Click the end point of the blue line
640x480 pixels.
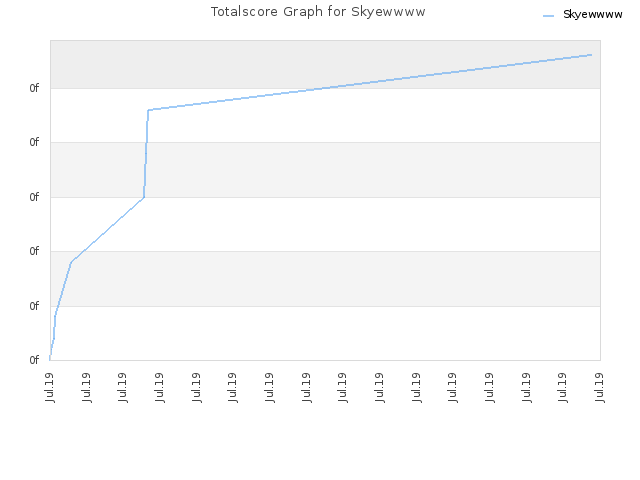(591, 55)
